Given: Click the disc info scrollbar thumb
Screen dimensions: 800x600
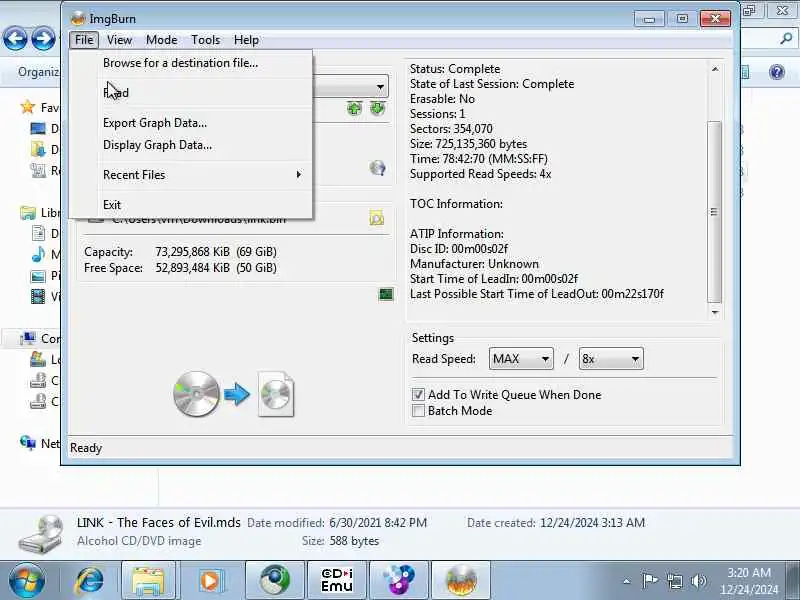Looking at the screenshot, I should [x=715, y=212].
